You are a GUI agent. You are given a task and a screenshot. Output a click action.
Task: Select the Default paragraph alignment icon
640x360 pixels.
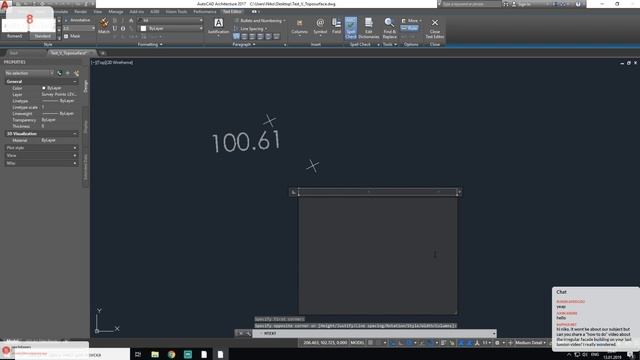(x=236, y=36)
